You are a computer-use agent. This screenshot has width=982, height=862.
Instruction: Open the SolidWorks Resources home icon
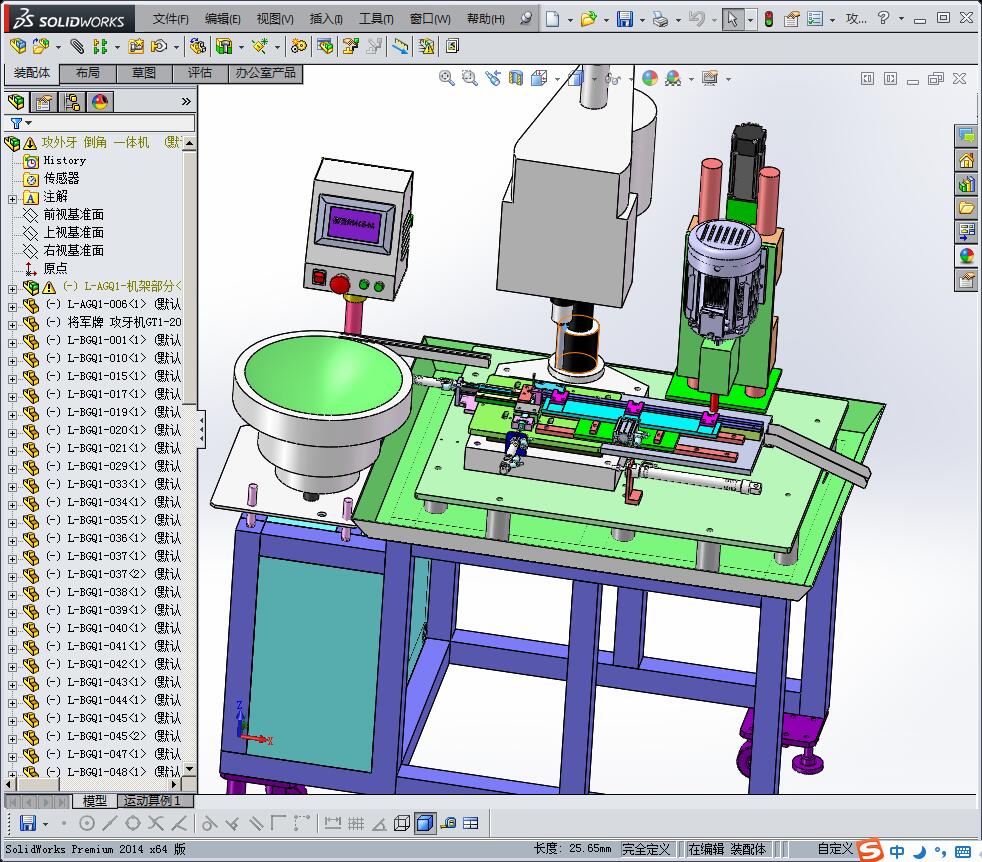click(x=966, y=160)
